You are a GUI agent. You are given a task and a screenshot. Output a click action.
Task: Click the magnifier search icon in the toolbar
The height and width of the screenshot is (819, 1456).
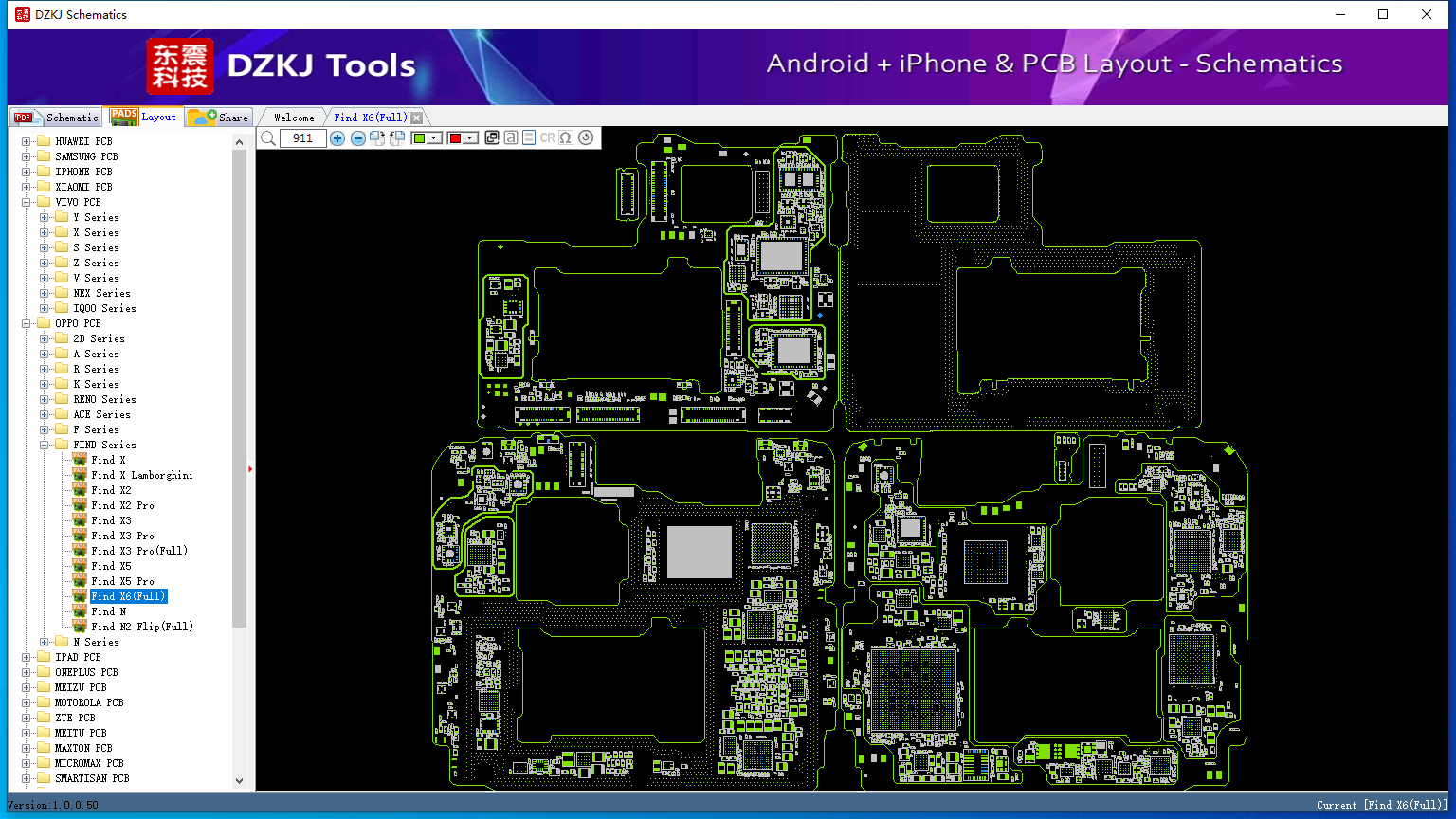pyautogui.click(x=268, y=138)
